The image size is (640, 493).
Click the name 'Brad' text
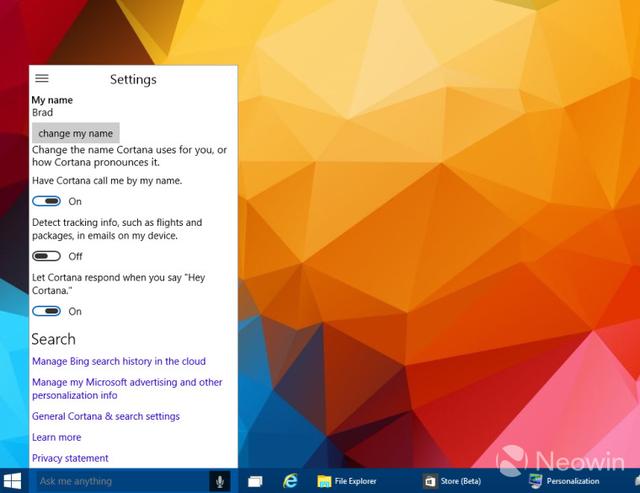[x=42, y=112]
